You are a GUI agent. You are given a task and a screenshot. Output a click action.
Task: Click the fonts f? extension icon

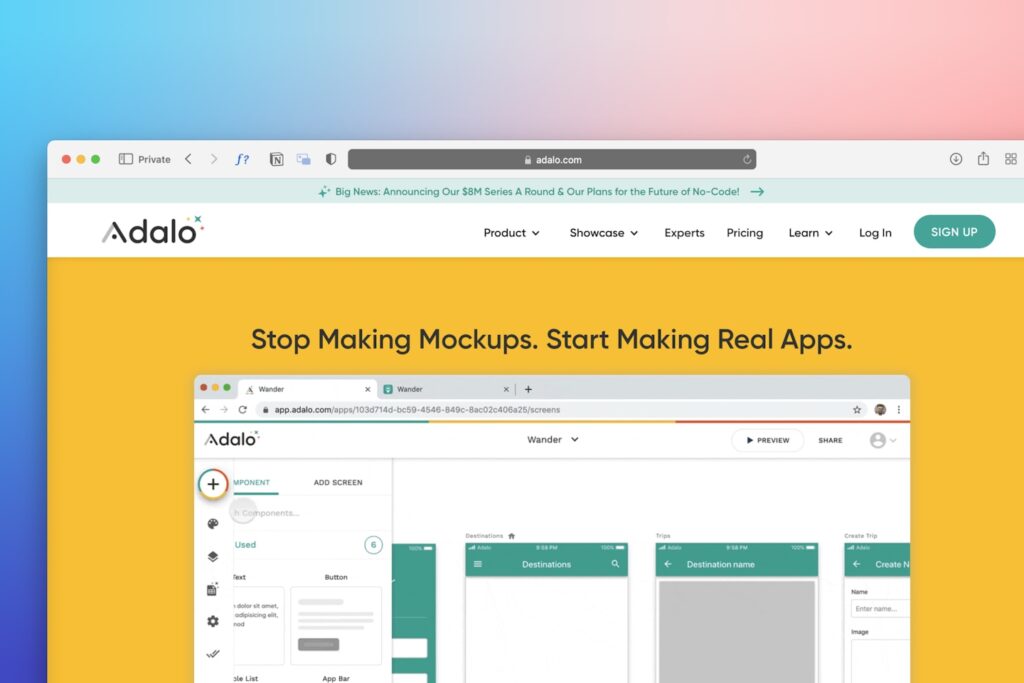tap(242, 159)
